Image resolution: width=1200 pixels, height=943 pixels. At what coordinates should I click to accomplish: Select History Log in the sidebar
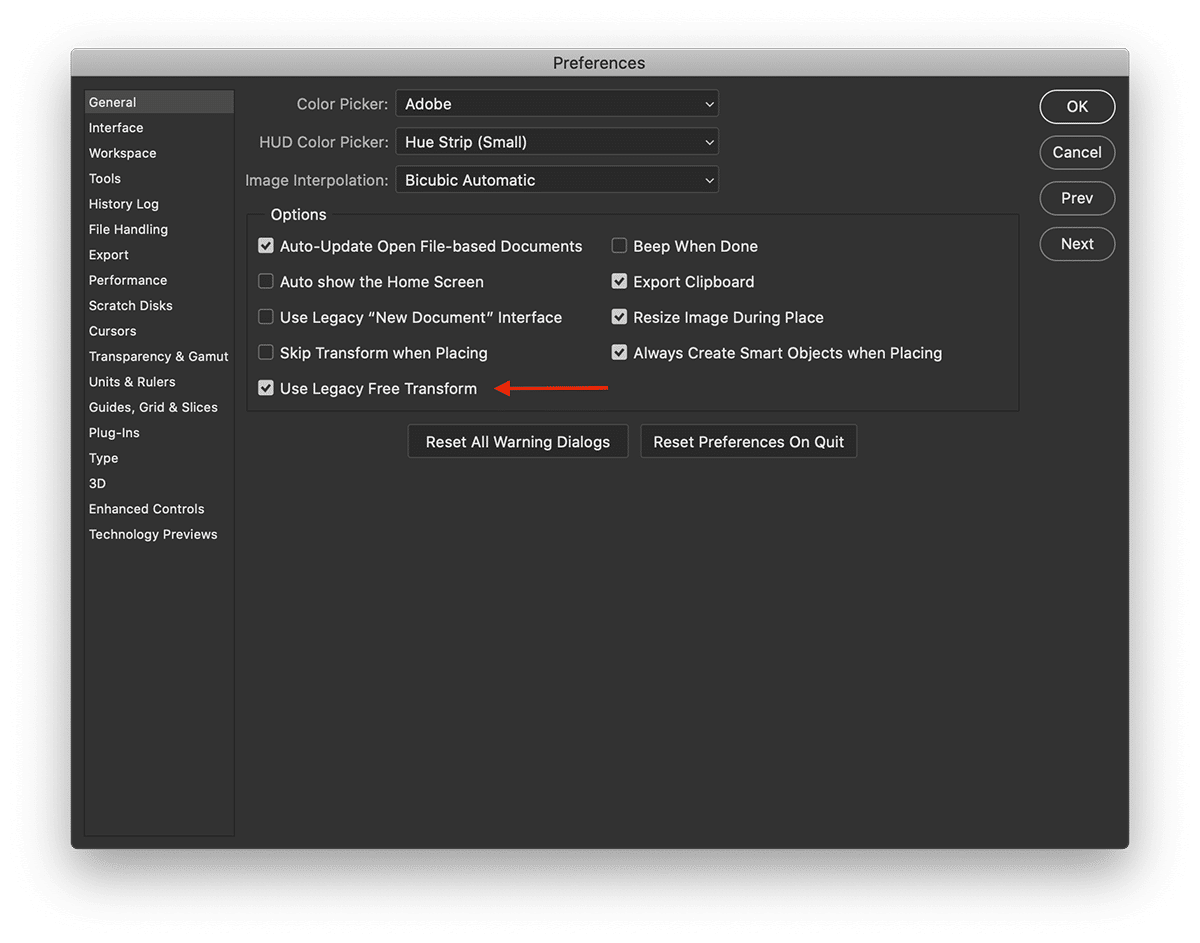pyautogui.click(x=160, y=204)
